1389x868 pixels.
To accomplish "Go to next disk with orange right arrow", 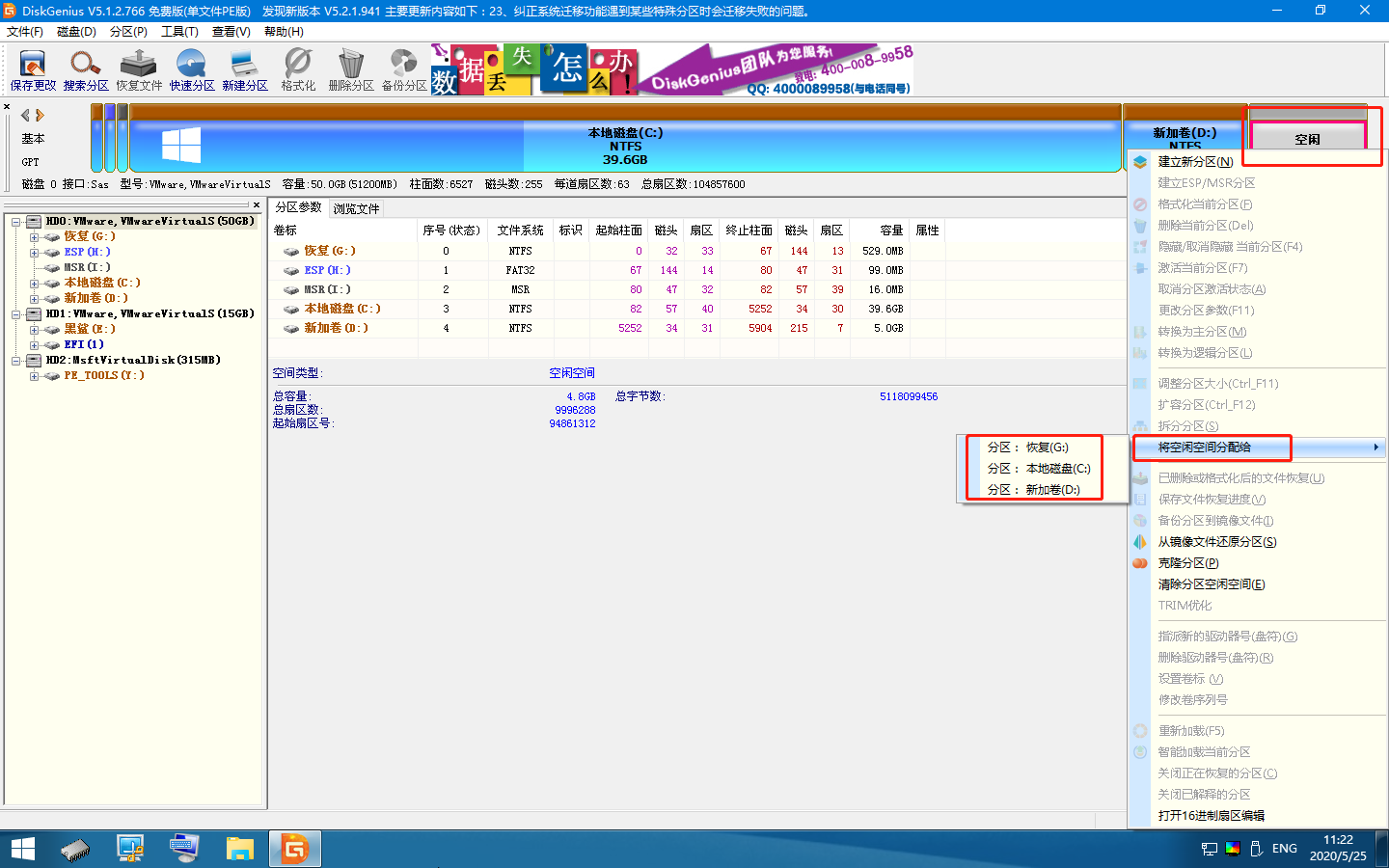I will pos(40,115).
